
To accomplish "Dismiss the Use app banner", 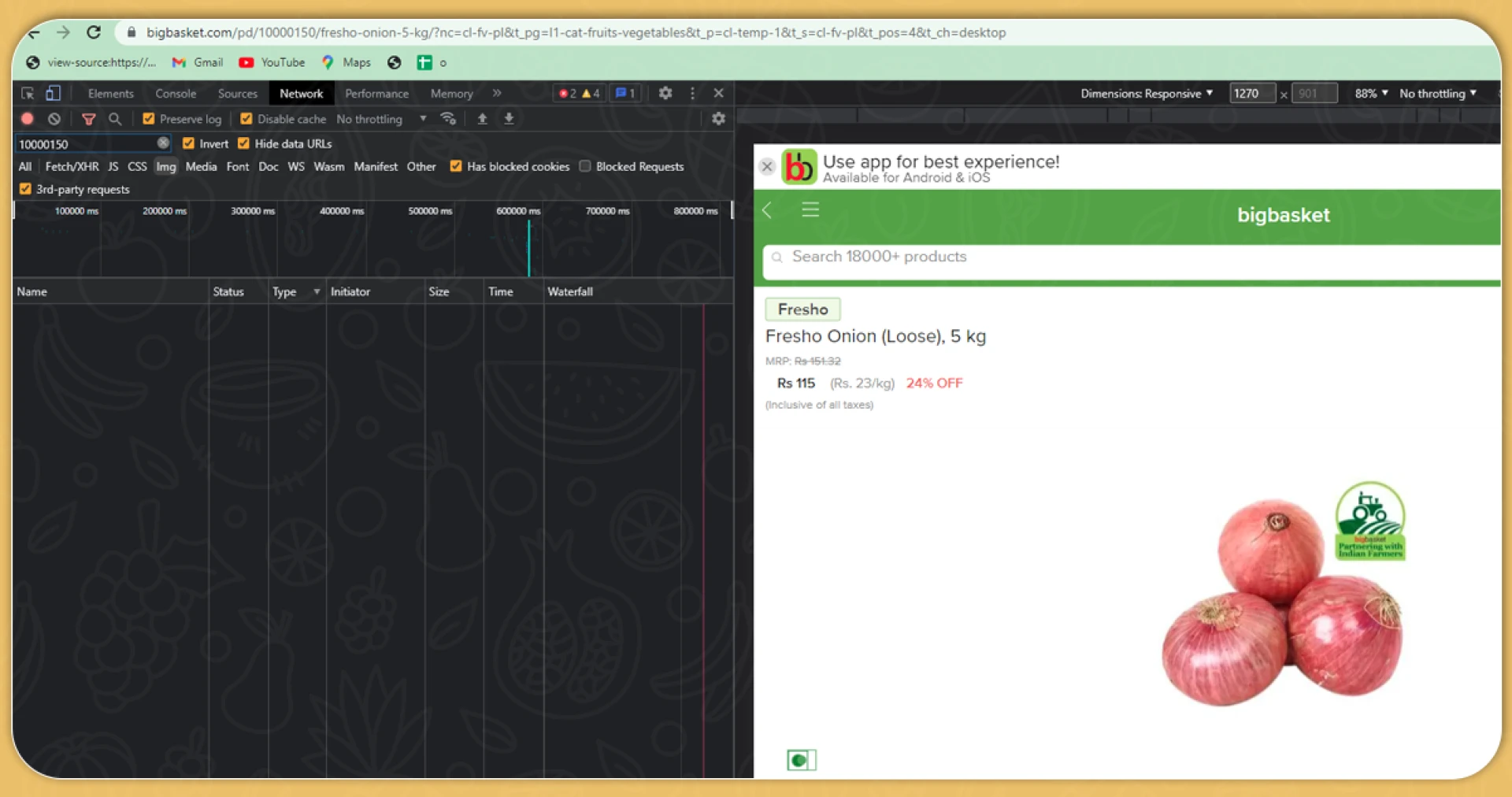I will [x=766, y=166].
